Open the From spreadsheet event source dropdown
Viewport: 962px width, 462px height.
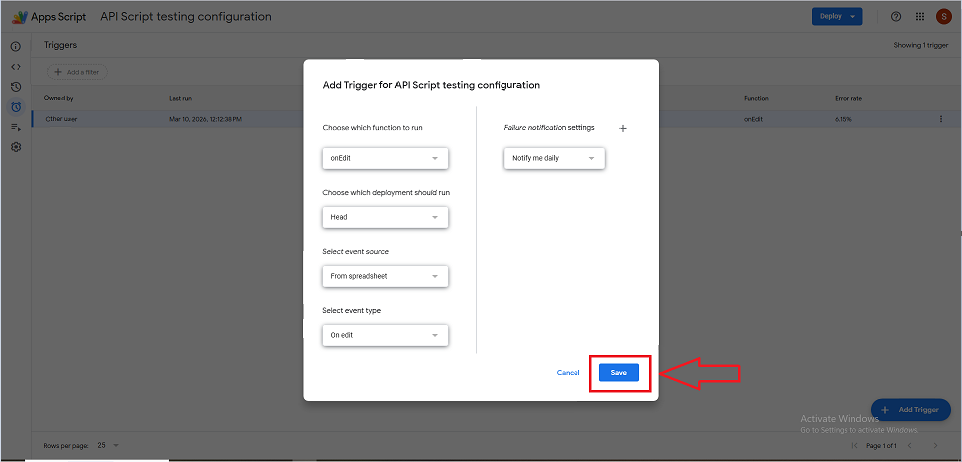pyautogui.click(x=385, y=276)
